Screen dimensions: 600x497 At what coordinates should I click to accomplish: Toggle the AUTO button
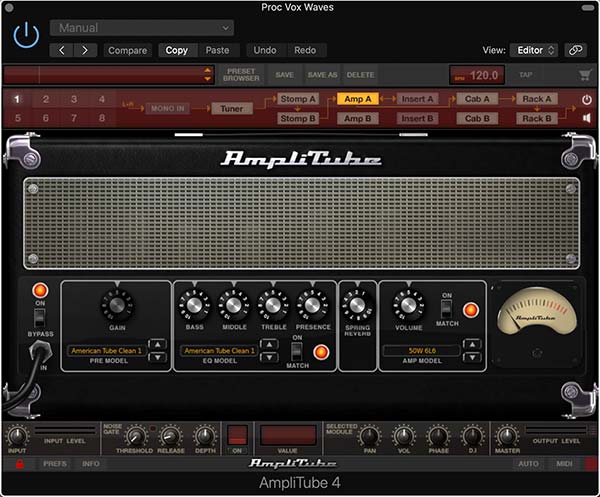point(528,464)
